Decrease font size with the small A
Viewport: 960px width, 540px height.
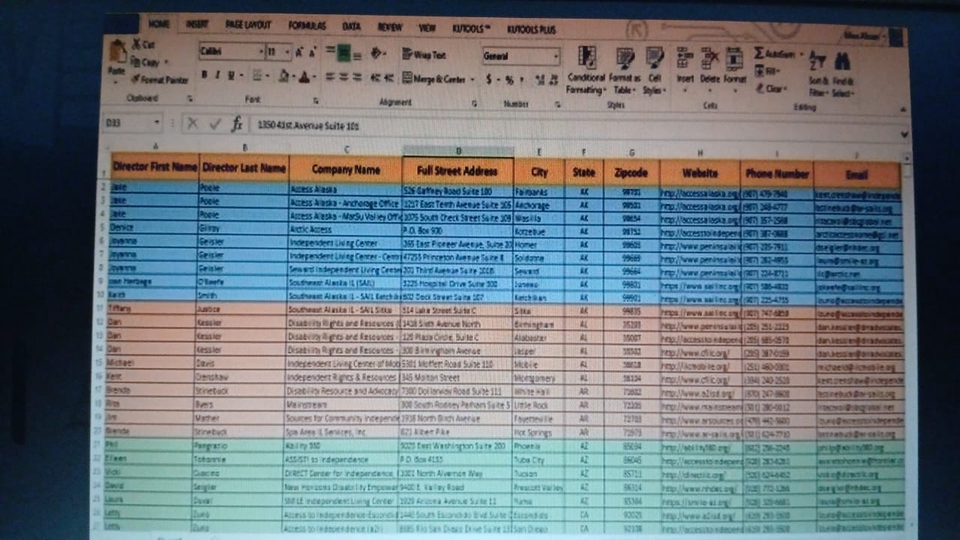tap(313, 53)
